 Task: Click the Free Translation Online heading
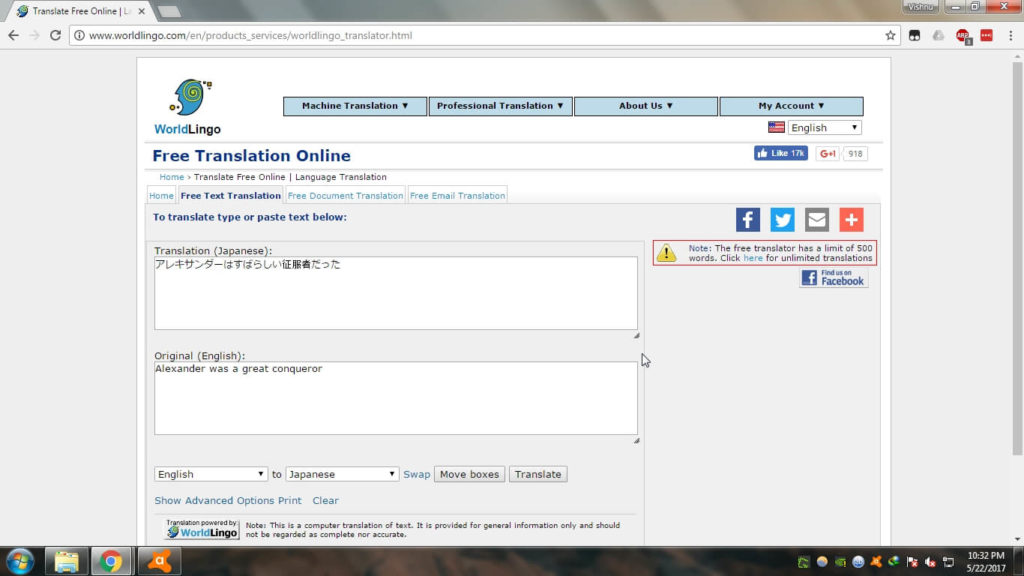click(251, 155)
